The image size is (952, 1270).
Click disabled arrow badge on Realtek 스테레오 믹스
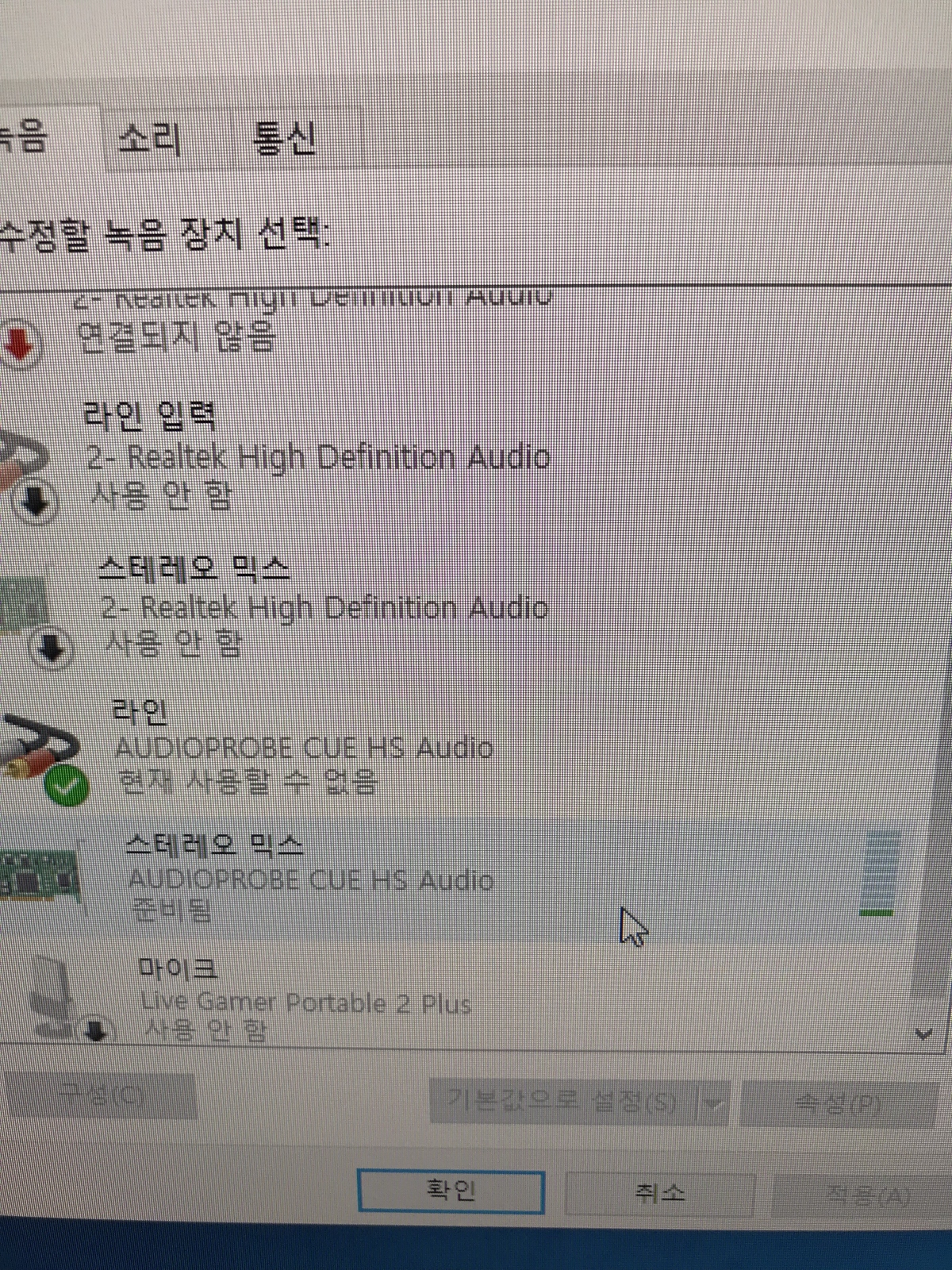click(52, 648)
